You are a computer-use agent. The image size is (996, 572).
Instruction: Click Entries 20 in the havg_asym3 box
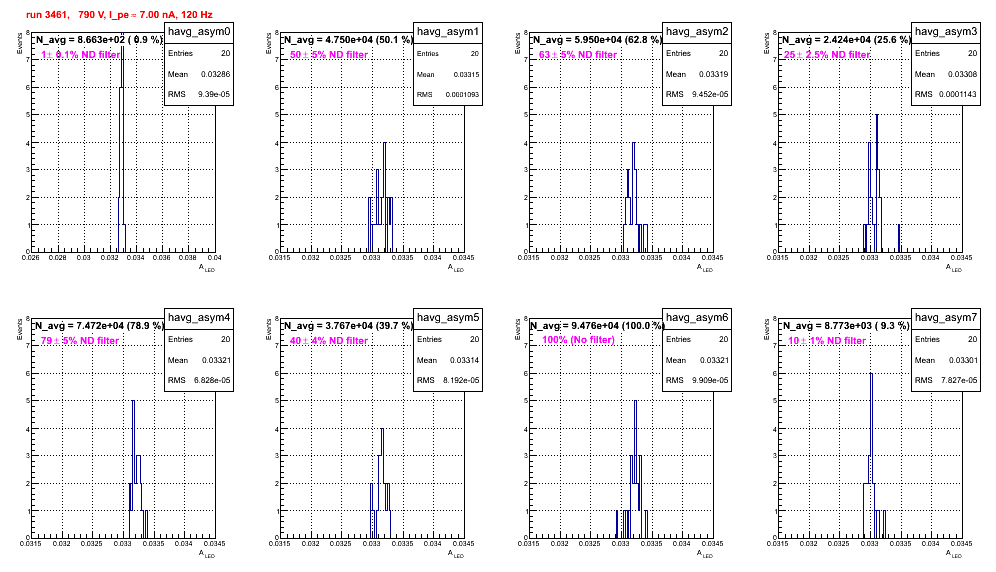point(946,53)
